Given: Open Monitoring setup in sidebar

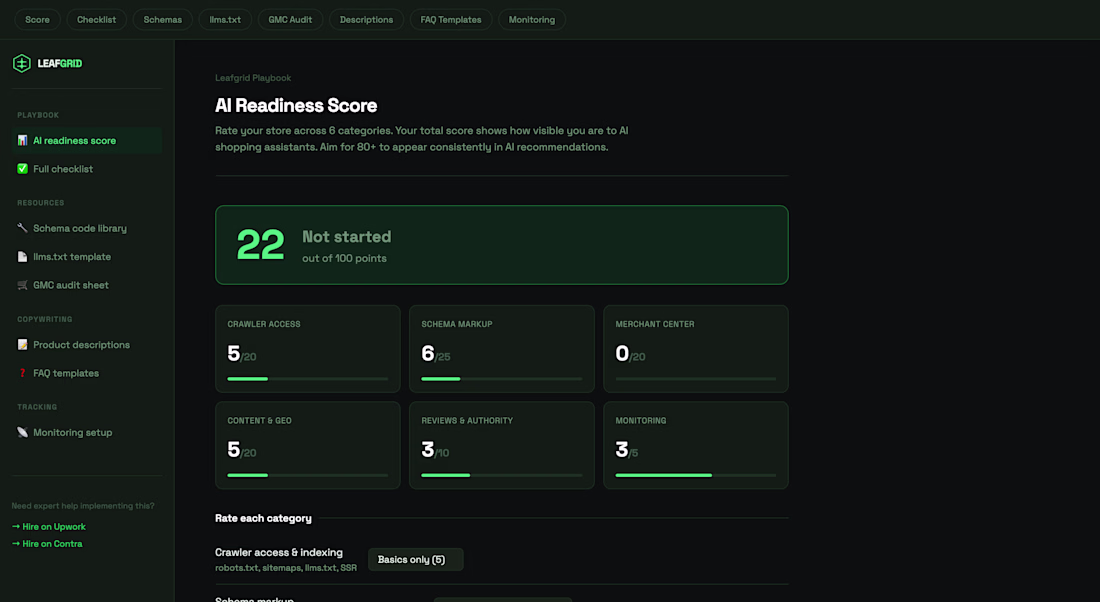Looking at the screenshot, I should click(87, 432).
